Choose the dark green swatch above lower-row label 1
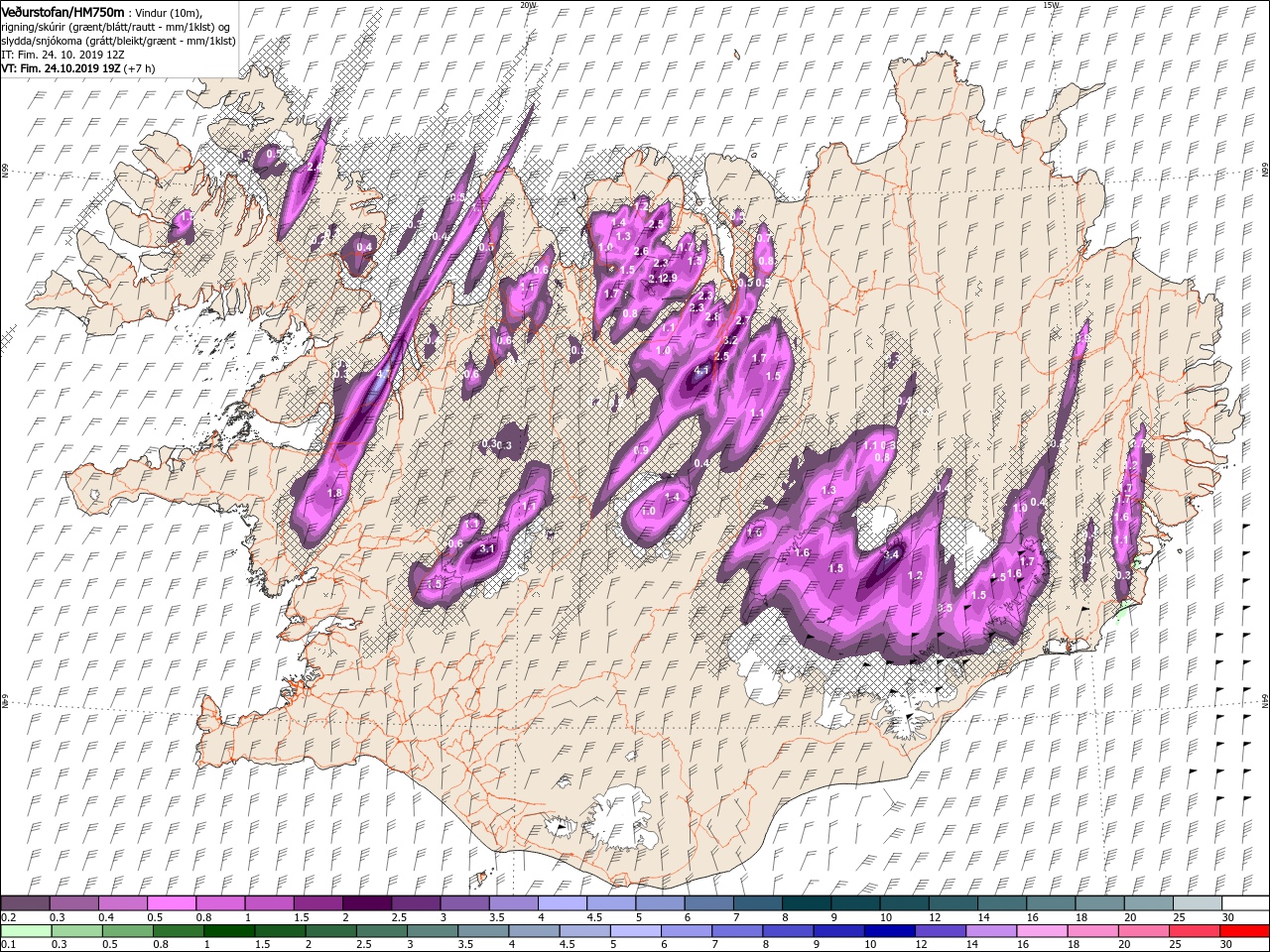The image size is (1270, 952). point(229,931)
